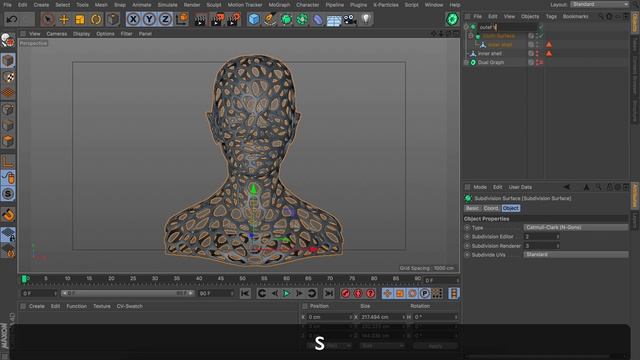Click the timeline at frame 45
The image size is (640, 360).
coord(221,279)
